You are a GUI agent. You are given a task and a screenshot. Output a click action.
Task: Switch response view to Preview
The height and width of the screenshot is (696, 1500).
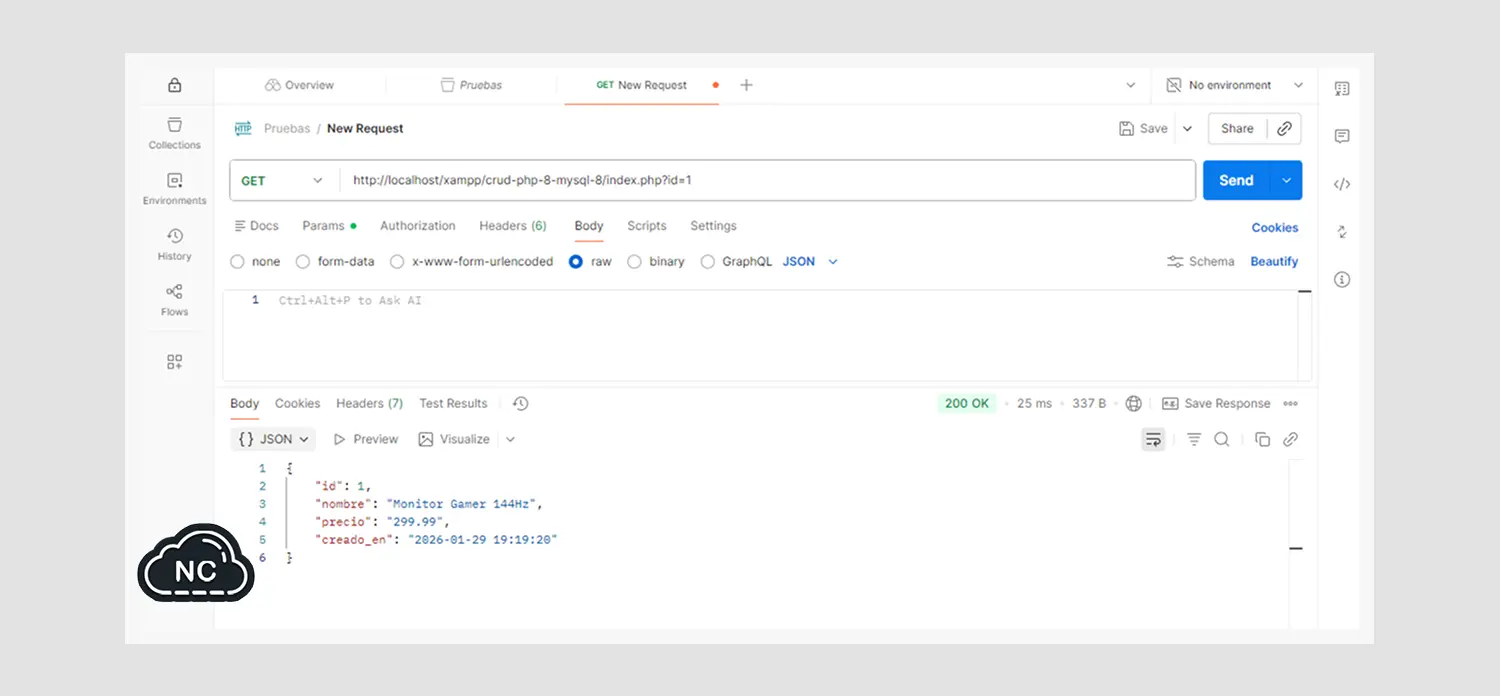pos(366,439)
